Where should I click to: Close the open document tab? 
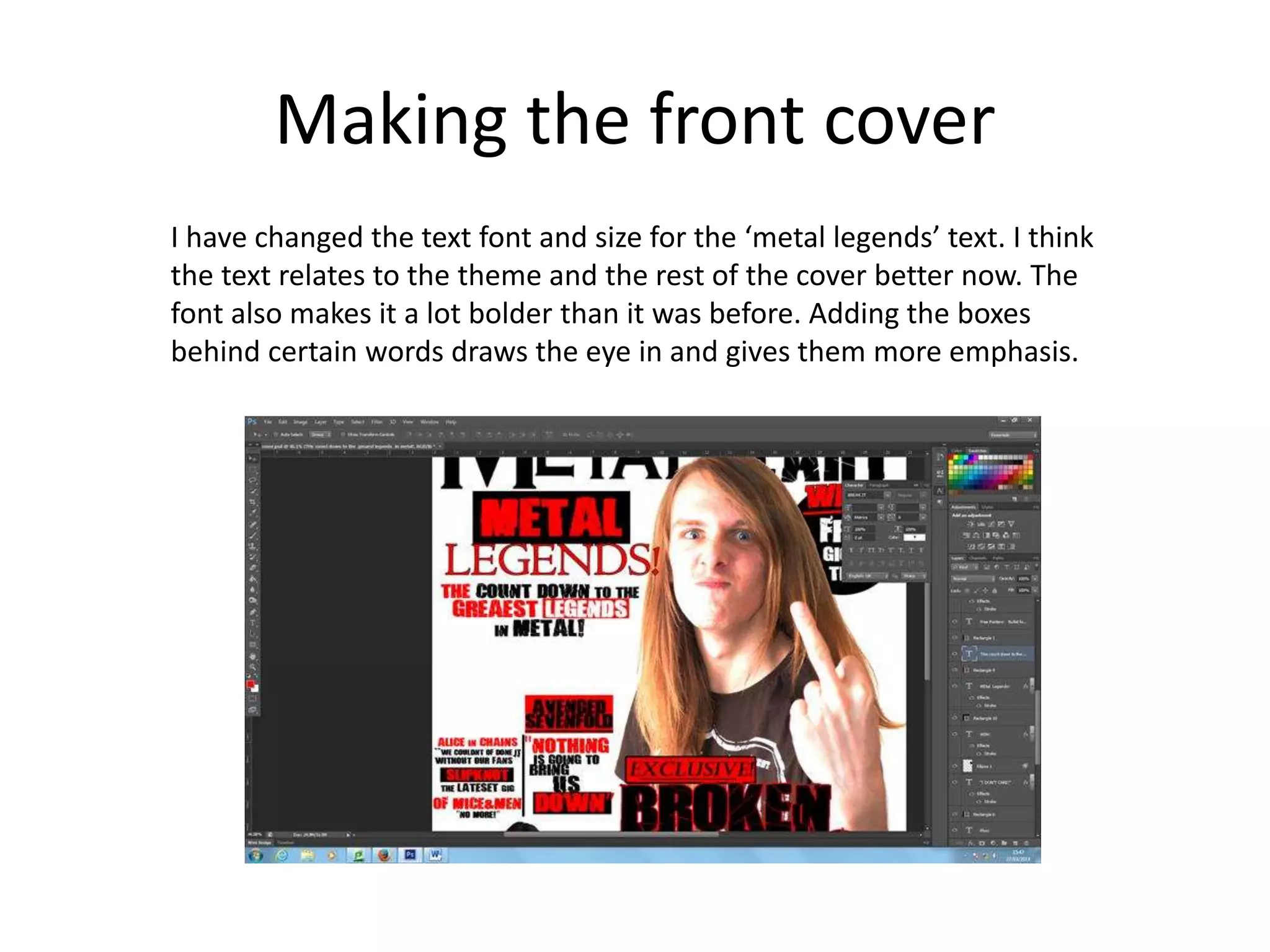(x=440, y=446)
